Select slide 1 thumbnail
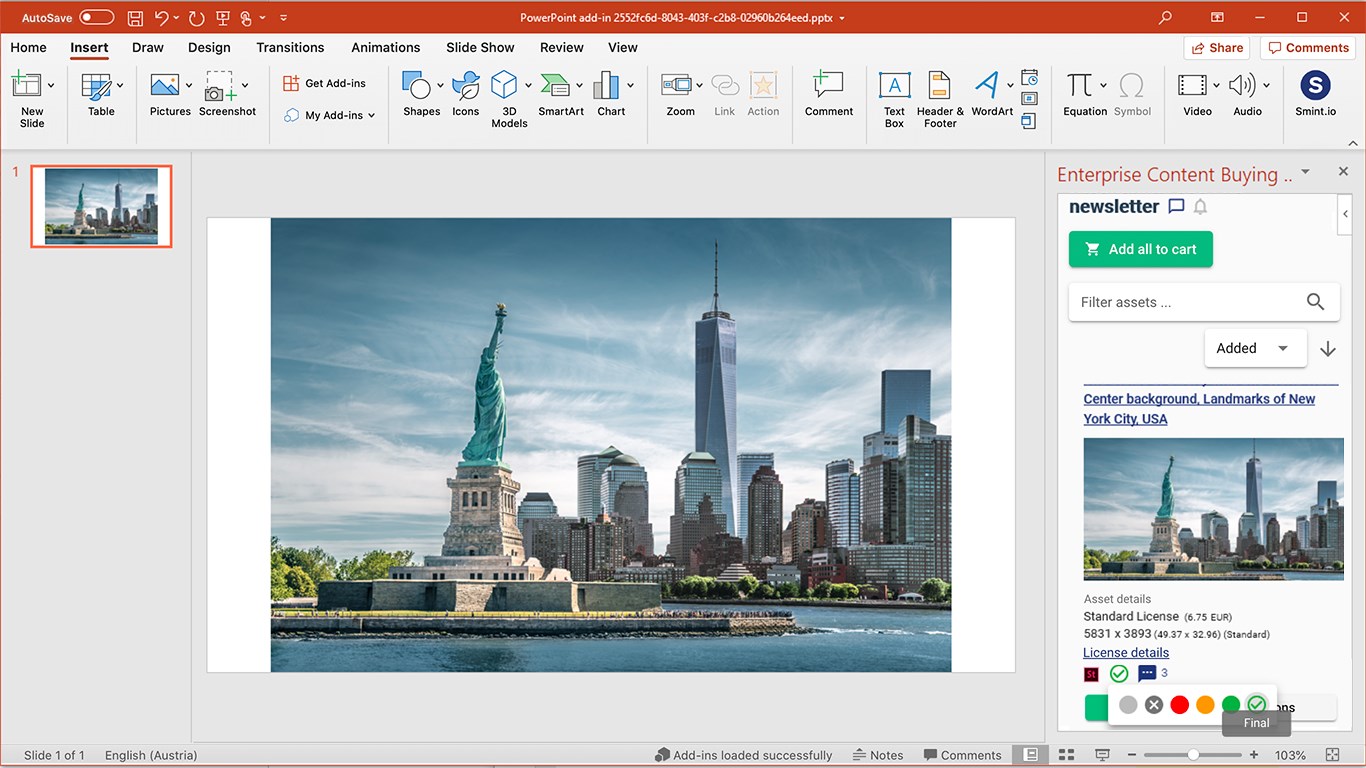1366x768 pixels. (x=101, y=206)
